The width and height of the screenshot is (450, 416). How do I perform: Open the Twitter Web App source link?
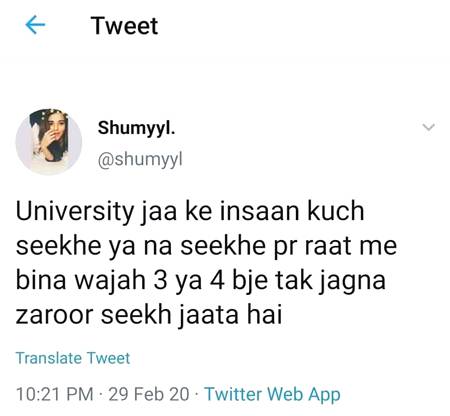point(272,394)
